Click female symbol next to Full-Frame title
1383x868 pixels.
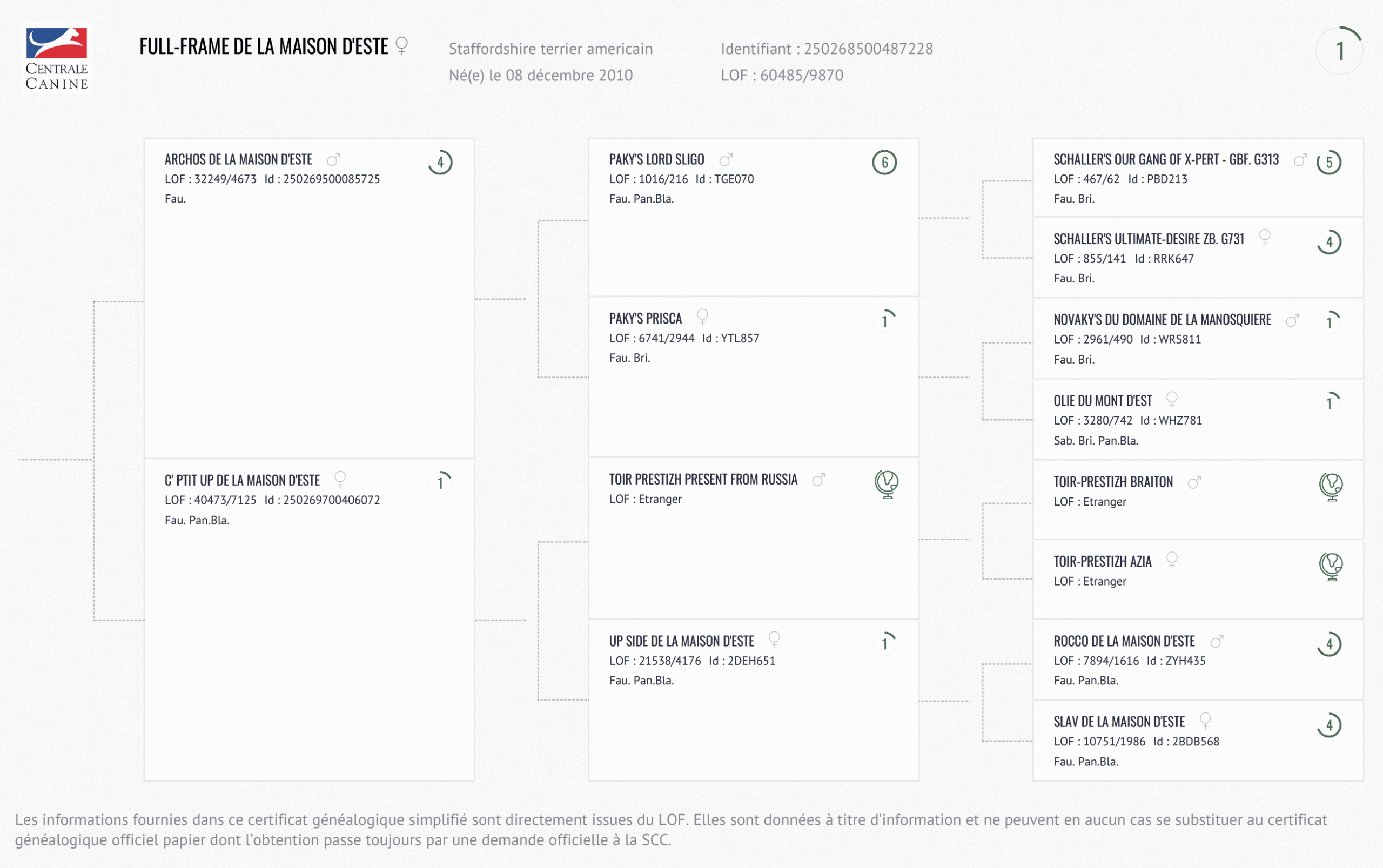tap(402, 46)
